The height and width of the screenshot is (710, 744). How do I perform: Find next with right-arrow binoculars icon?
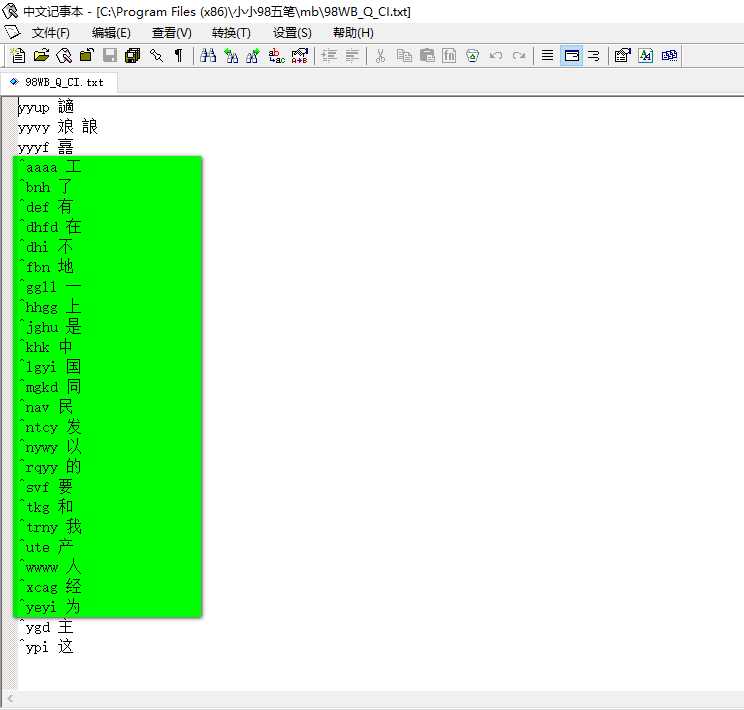click(253, 56)
